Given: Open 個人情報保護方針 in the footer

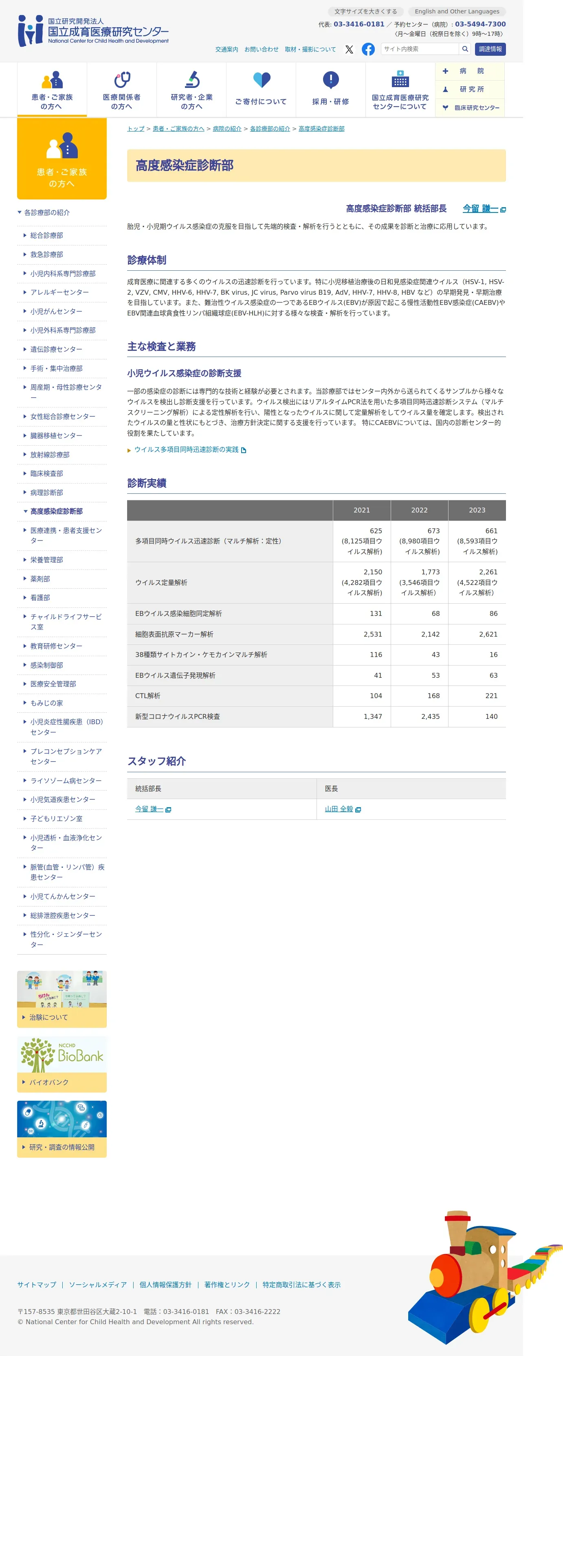Looking at the screenshot, I should coord(165,1285).
